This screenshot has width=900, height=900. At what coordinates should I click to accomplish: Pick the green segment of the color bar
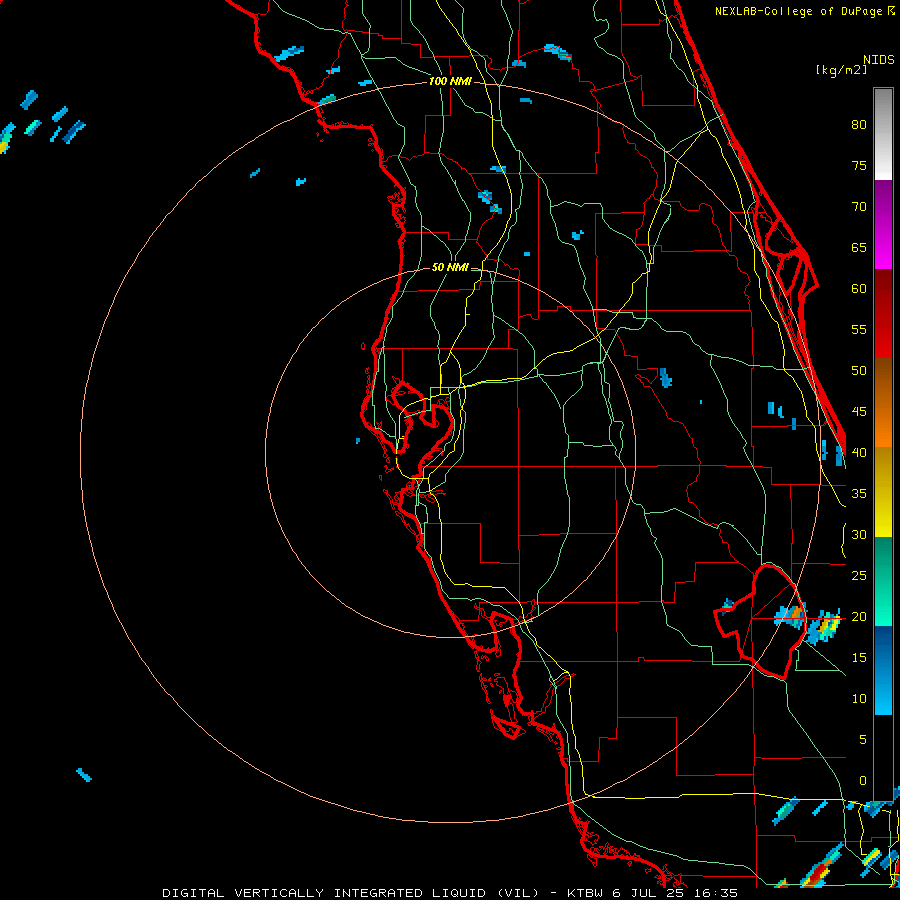(x=883, y=581)
